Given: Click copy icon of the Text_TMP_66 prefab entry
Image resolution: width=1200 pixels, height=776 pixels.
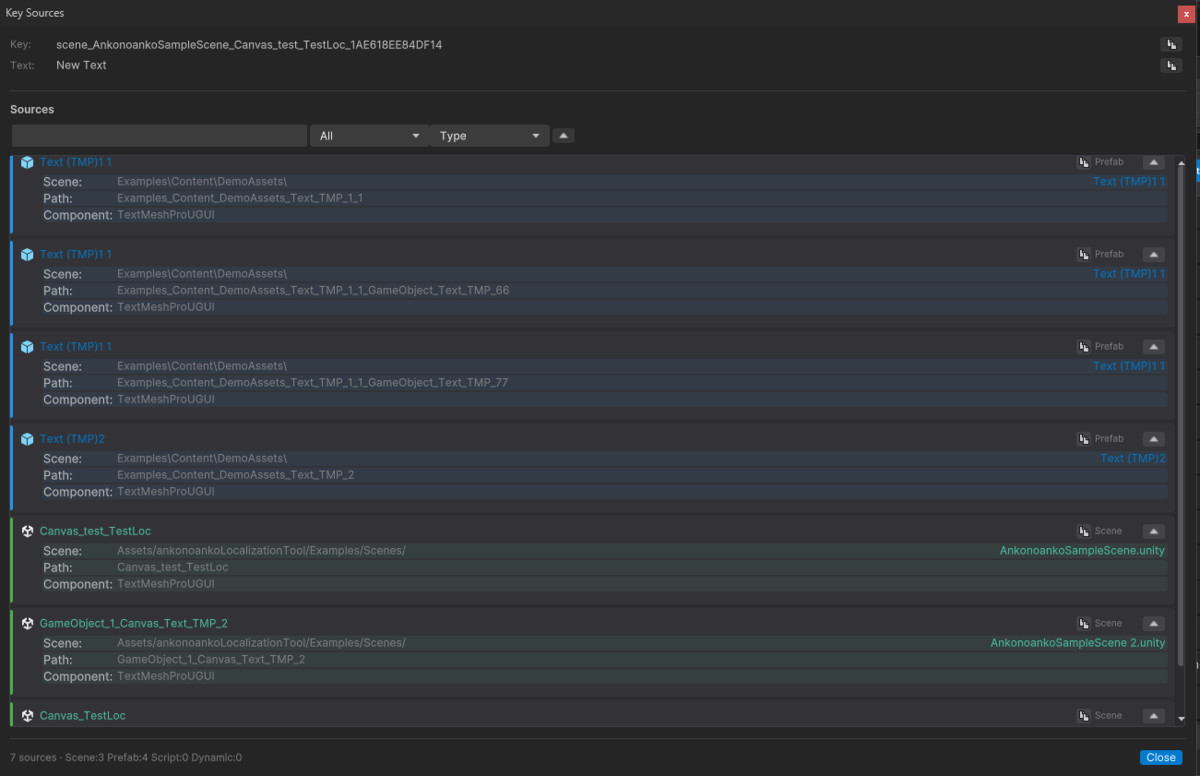Looking at the screenshot, I should point(1083,254).
